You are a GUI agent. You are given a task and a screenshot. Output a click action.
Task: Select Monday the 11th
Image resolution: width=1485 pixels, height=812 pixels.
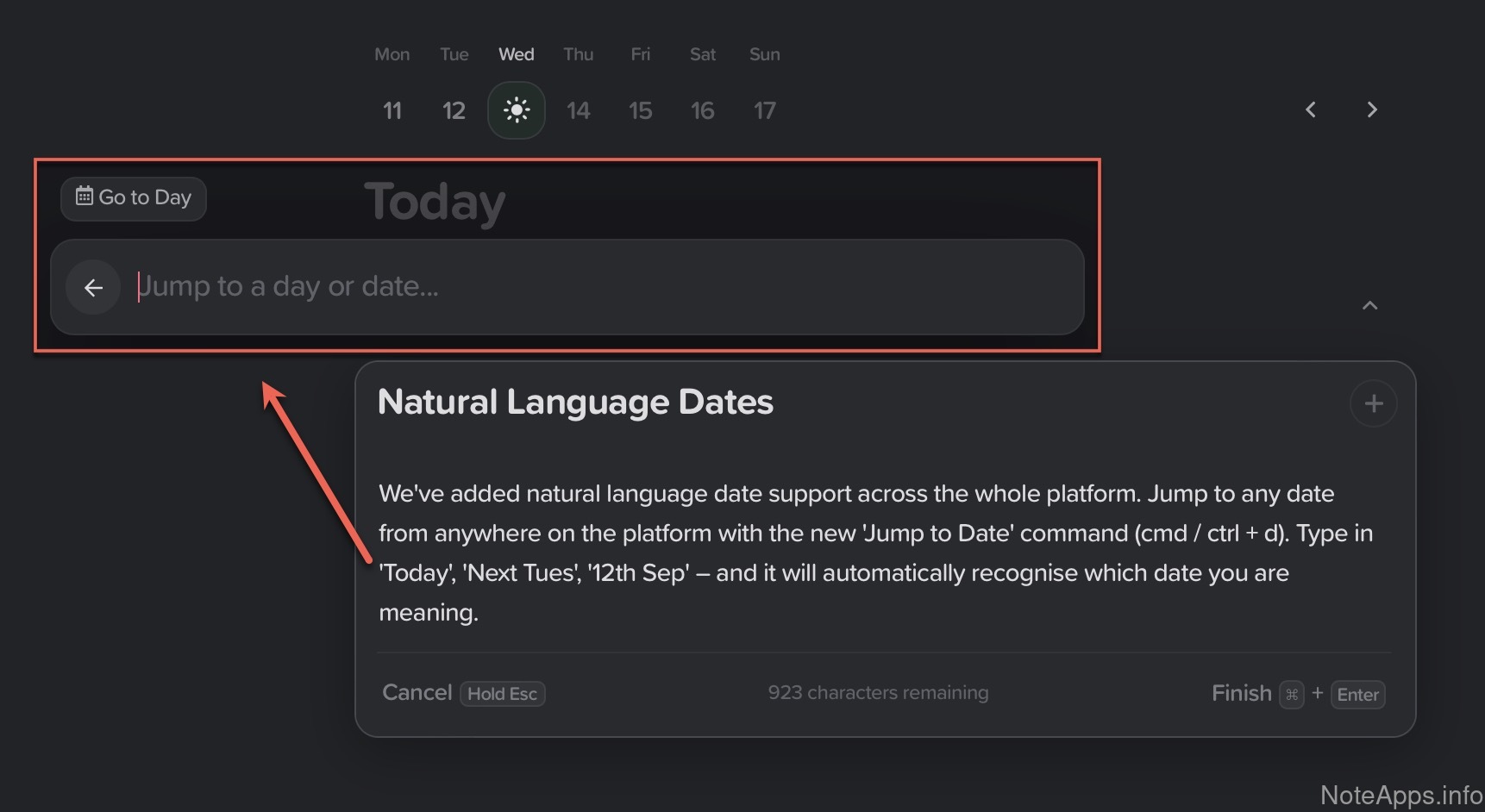(x=392, y=110)
